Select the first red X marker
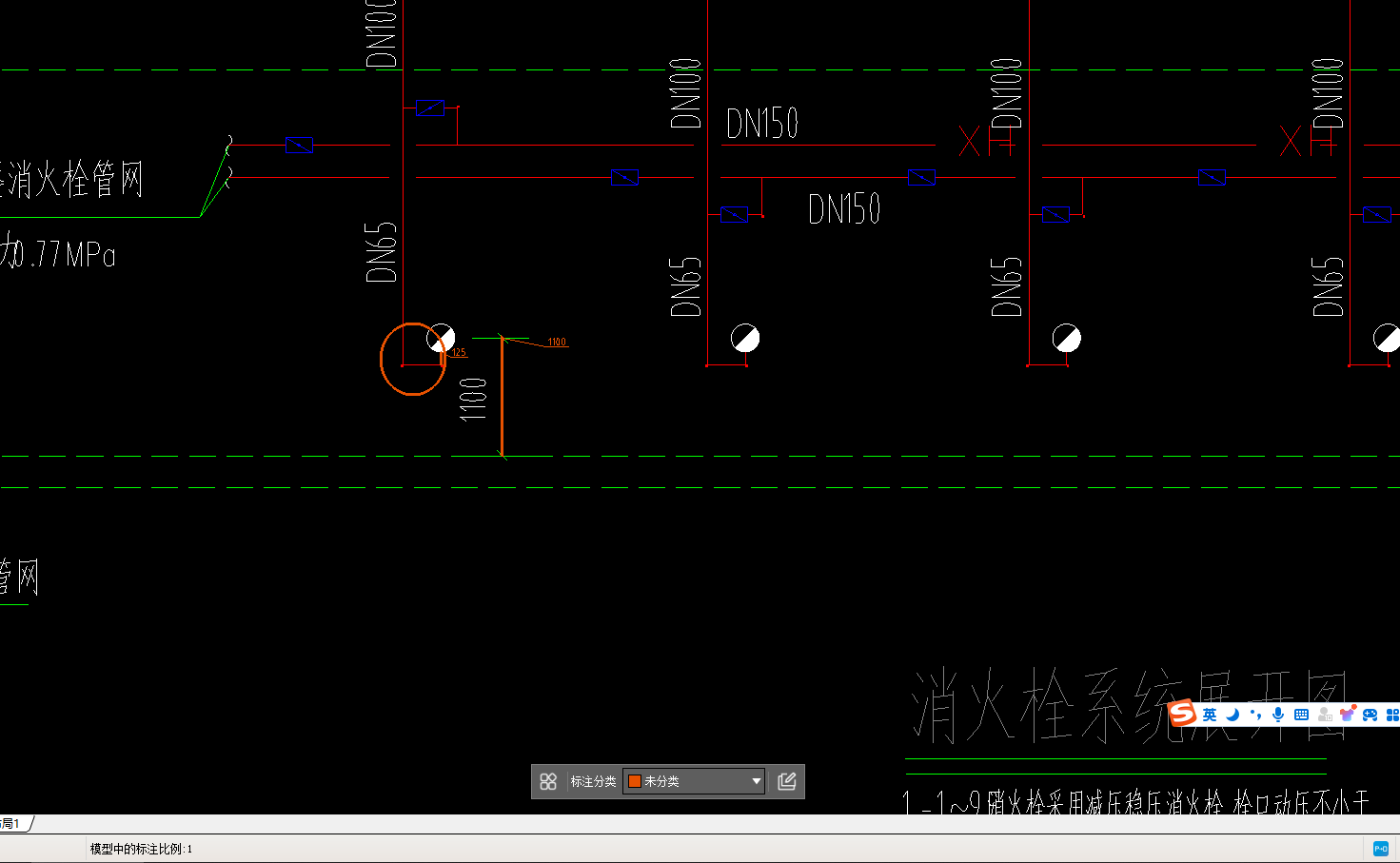Image resolution: width=1400 pixels, height=863 pixels. point(969,142)
